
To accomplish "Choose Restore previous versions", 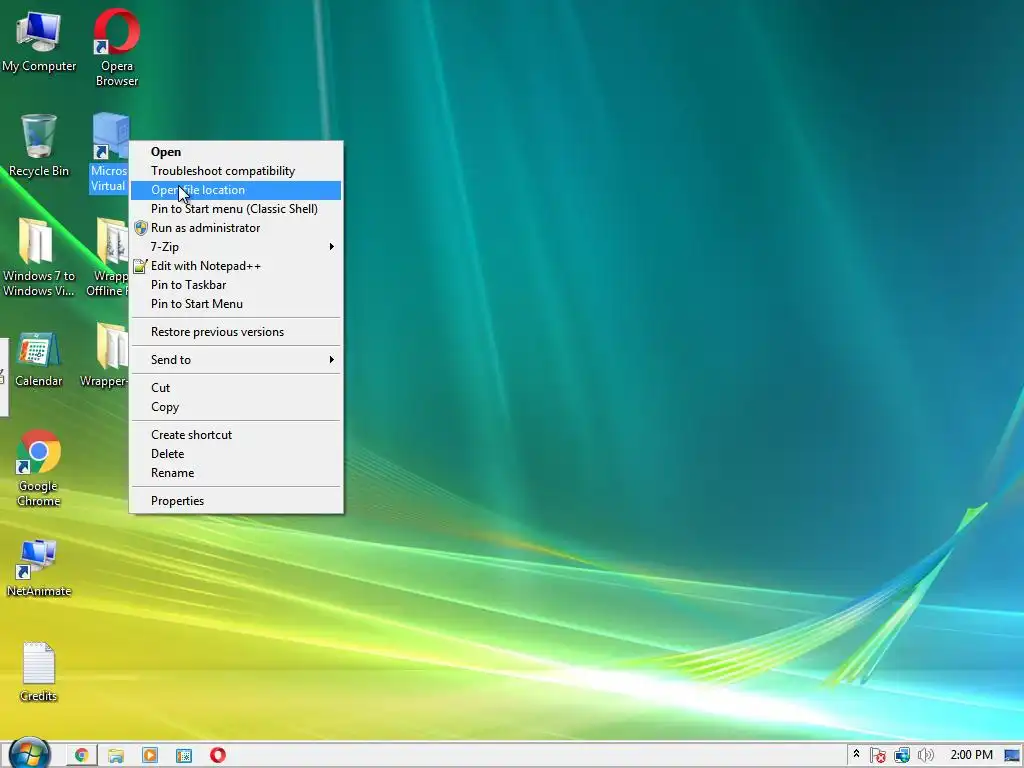I will click(x=236, y=332).
